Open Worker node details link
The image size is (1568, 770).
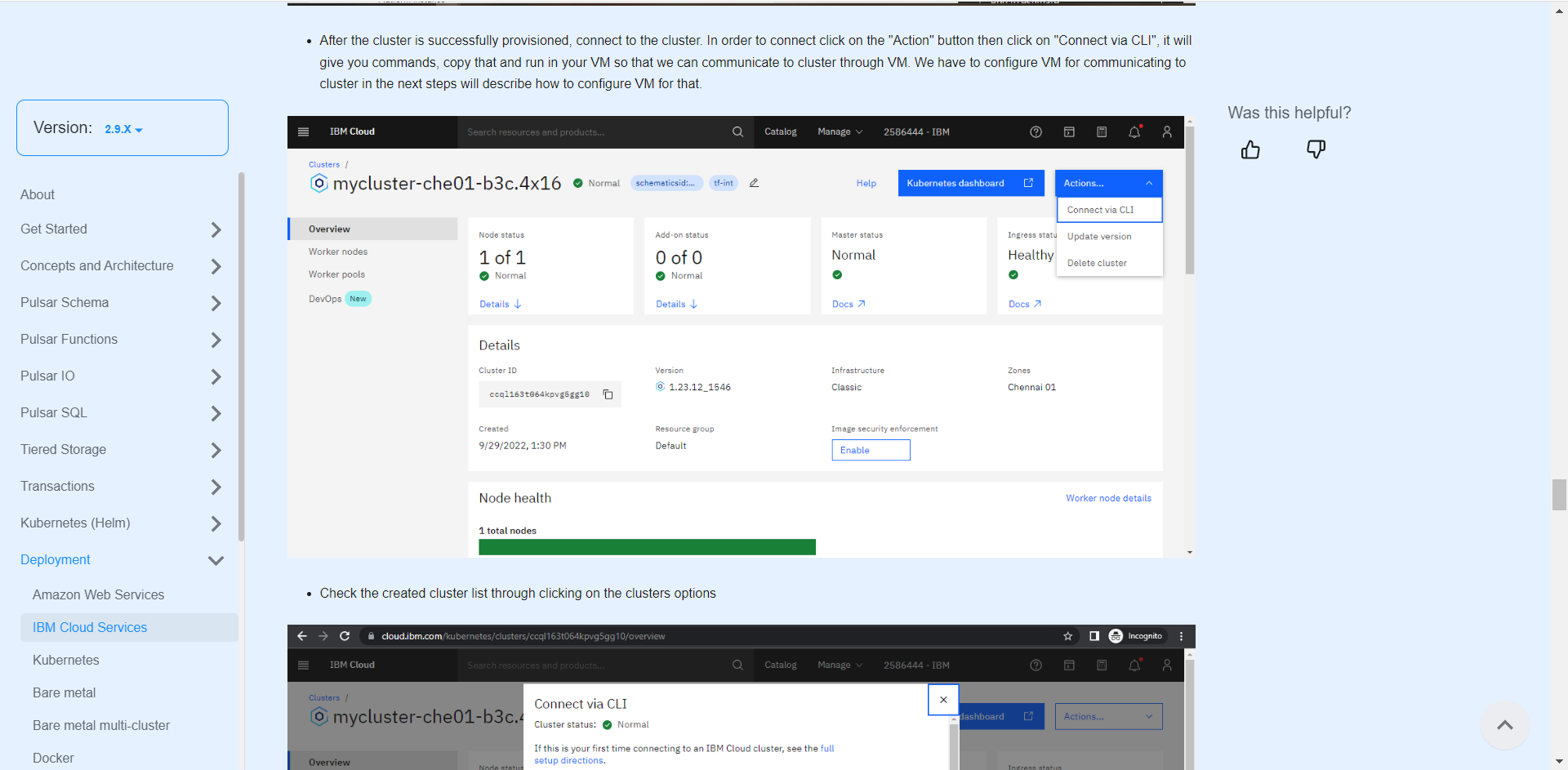click(x=1108, y=498)
